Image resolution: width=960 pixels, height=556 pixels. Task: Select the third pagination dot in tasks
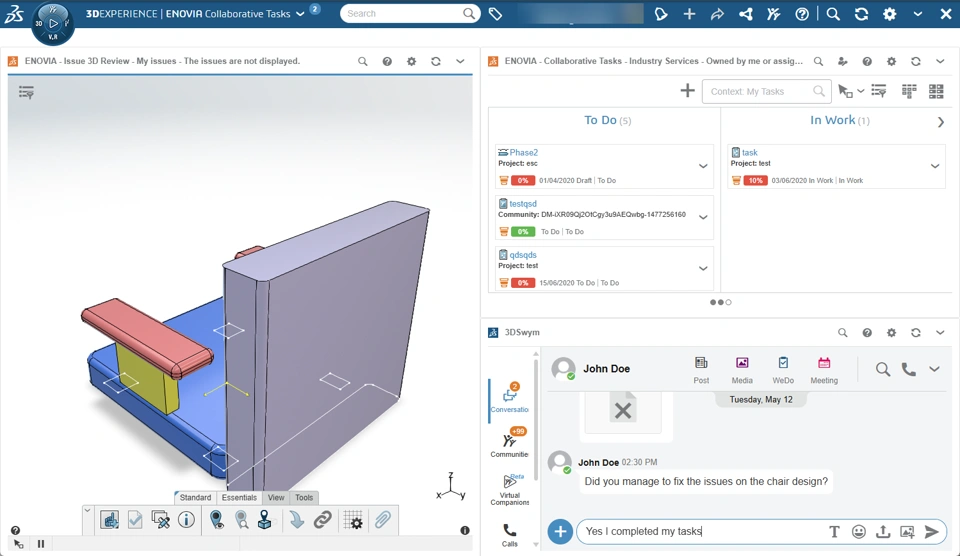pos(729,302)
